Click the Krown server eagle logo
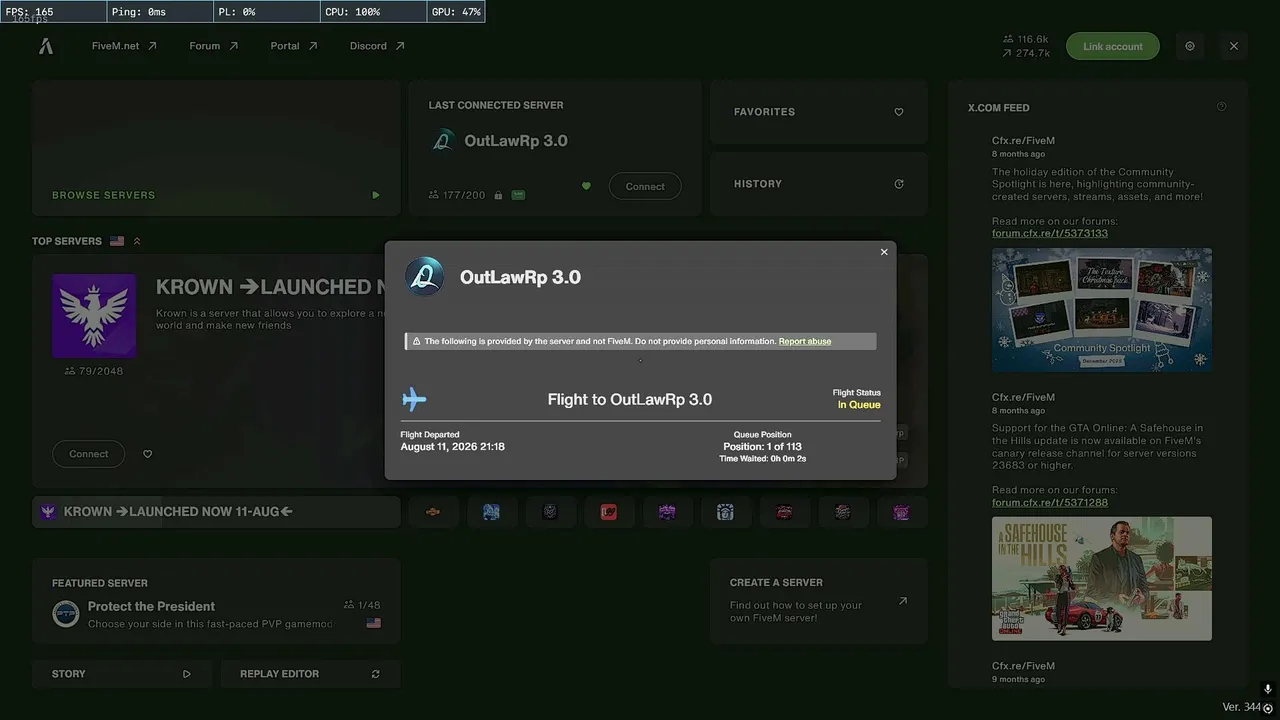1280x720 pixels. pos(94,316)
